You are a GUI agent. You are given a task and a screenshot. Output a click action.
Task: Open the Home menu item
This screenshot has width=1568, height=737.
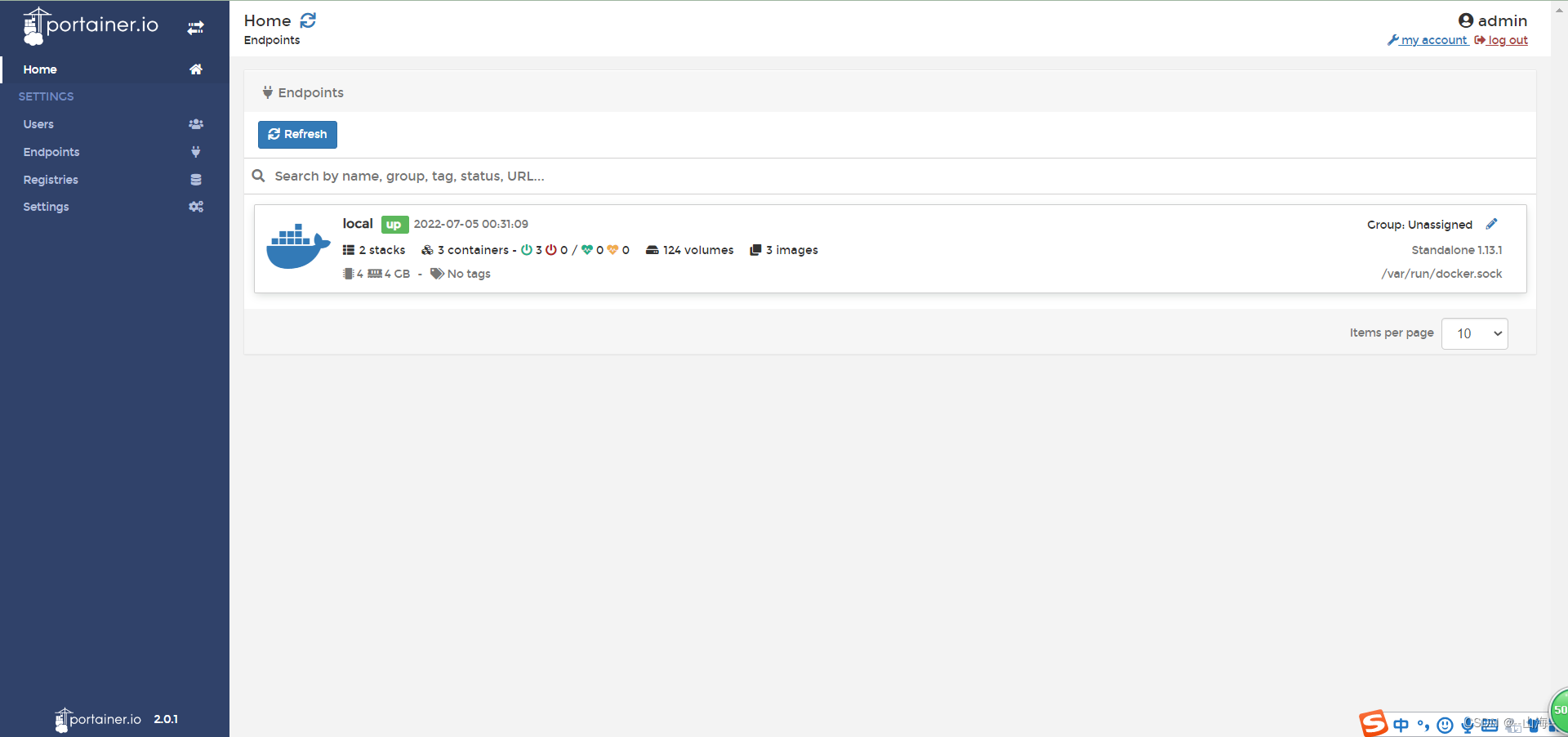point(40,69)
